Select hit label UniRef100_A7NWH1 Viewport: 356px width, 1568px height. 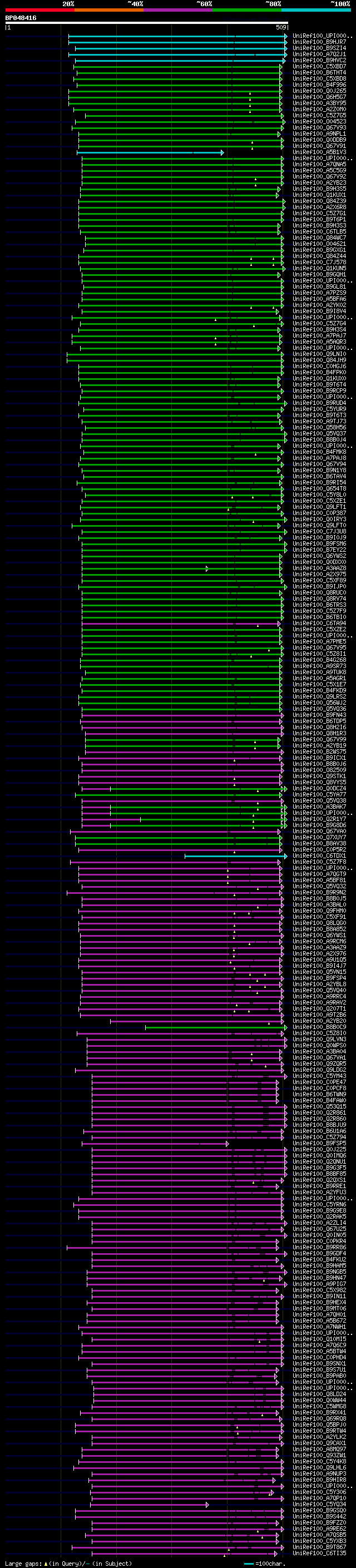coord(319,1327)
